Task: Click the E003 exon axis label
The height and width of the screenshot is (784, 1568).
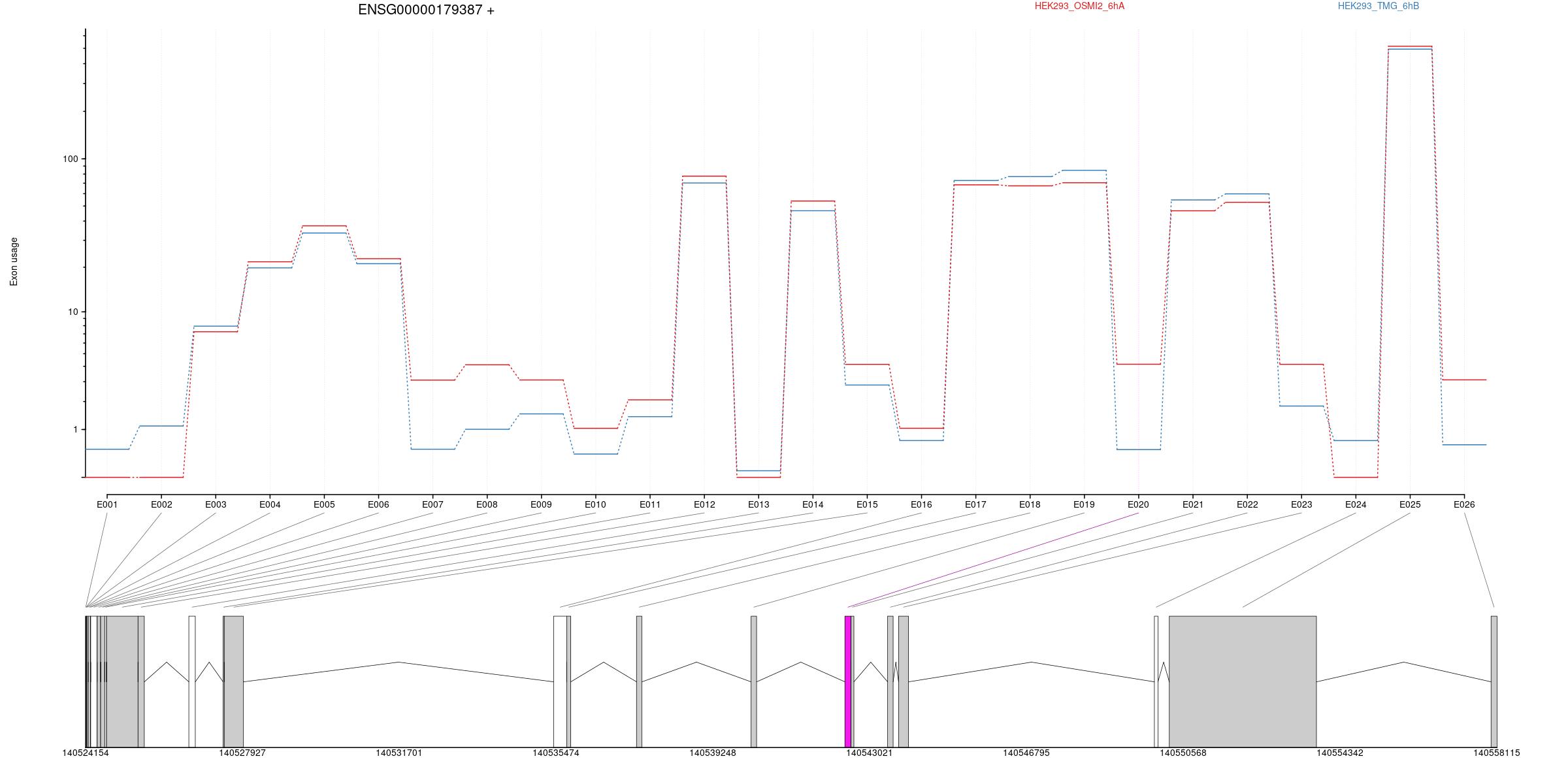Action: 216,504
